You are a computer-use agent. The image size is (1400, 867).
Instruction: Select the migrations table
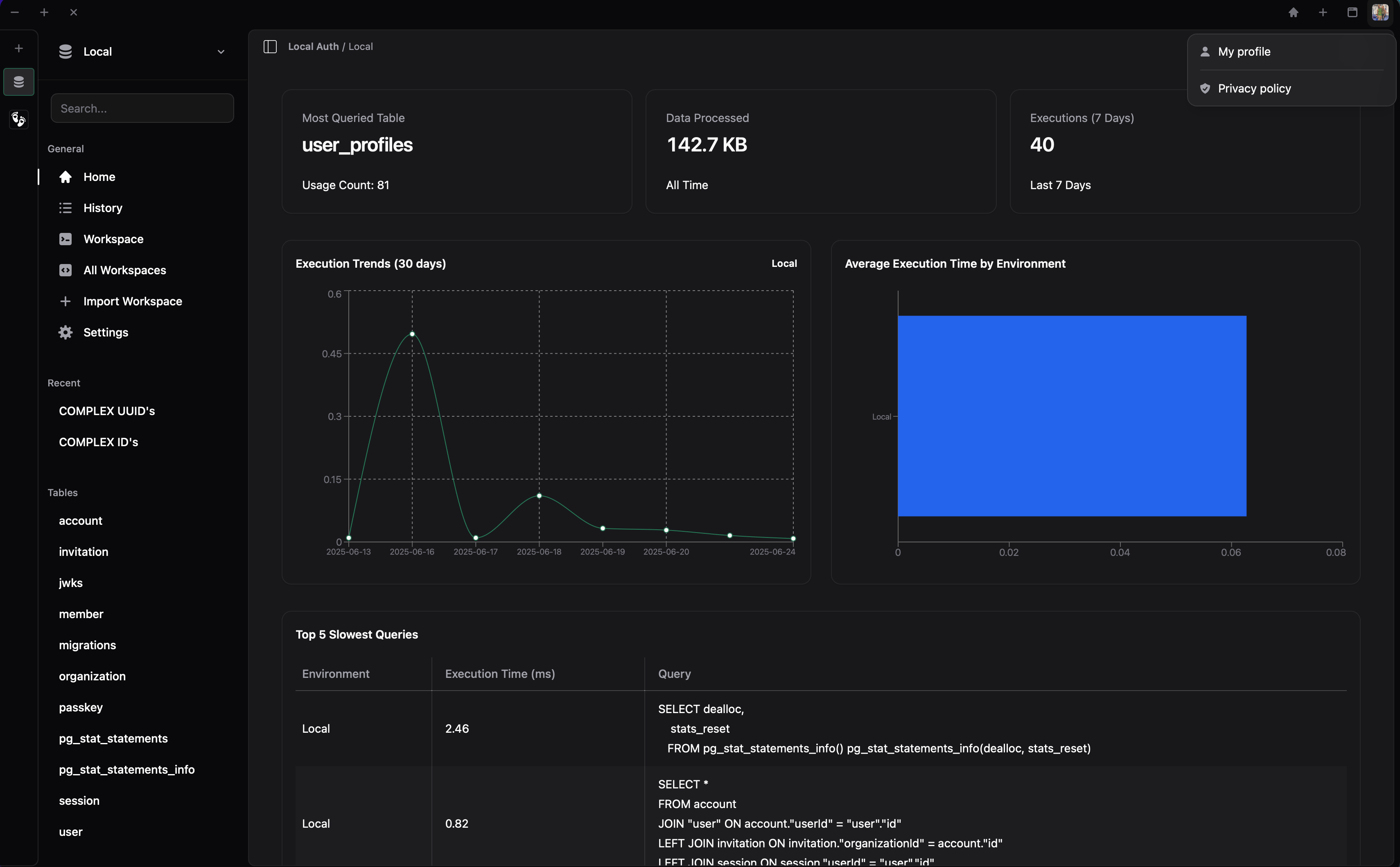(87, 645)
